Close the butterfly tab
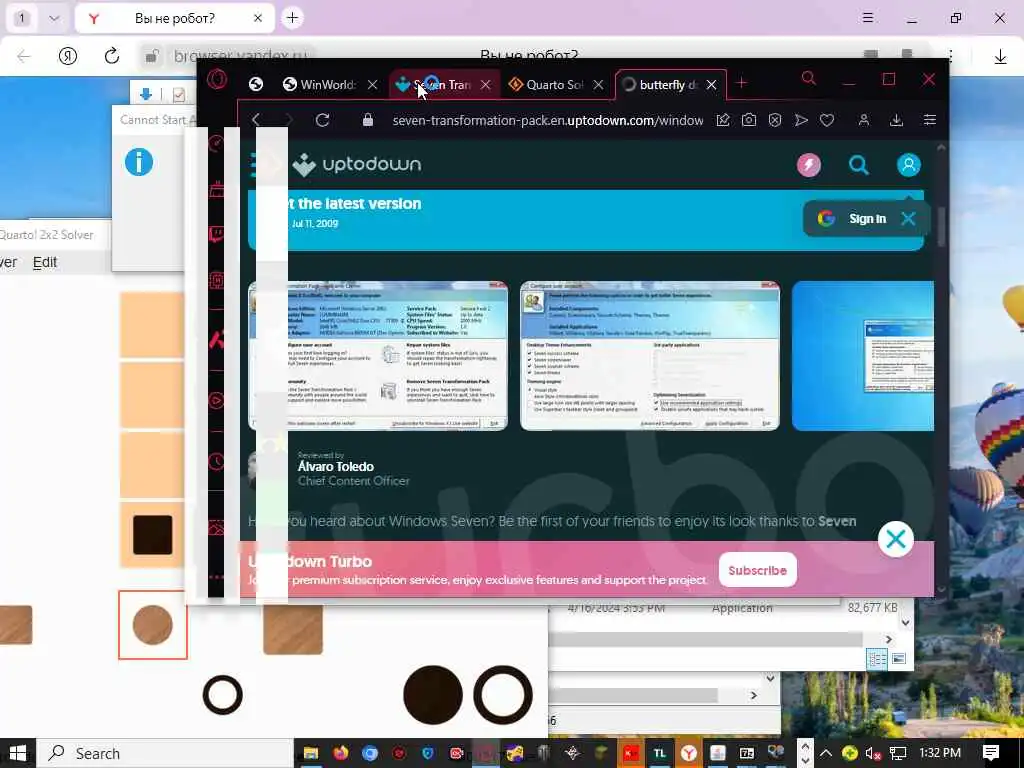1024x768 pixels. click(712, 85)
